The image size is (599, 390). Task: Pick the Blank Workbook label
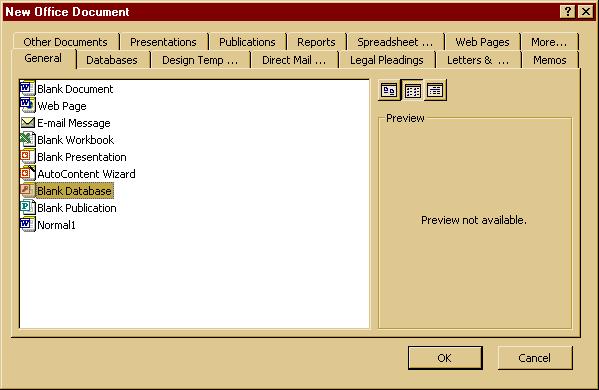tap(76, 140)
